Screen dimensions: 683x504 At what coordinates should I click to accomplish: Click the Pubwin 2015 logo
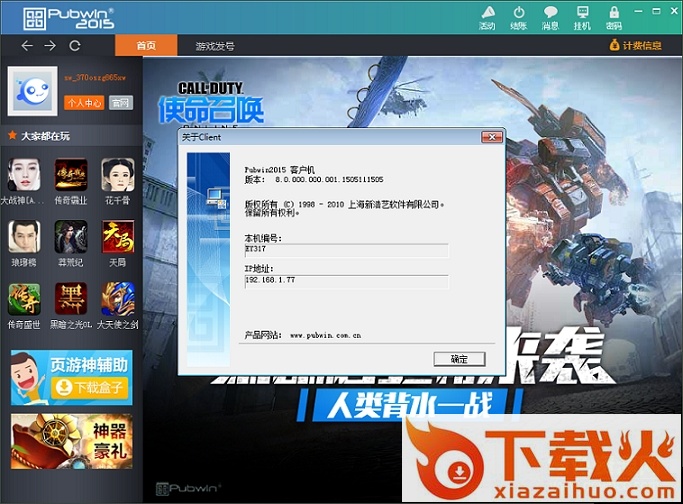coord(69,18)
